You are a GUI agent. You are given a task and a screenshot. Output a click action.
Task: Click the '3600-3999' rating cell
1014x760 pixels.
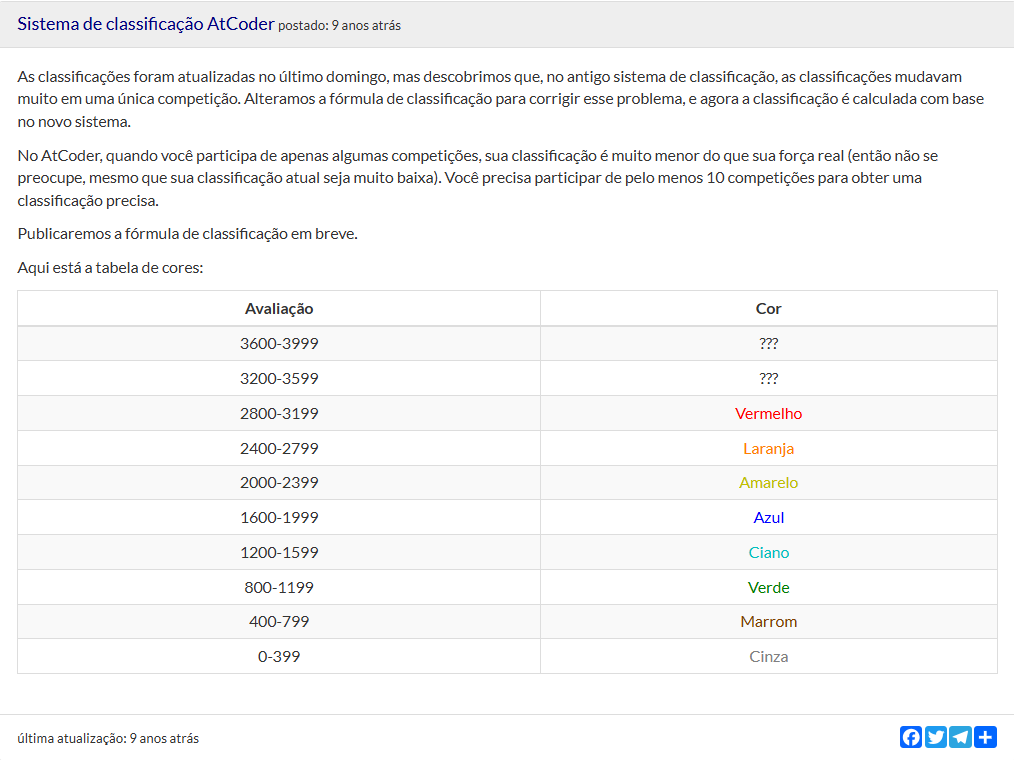click(x=279, y=344)
